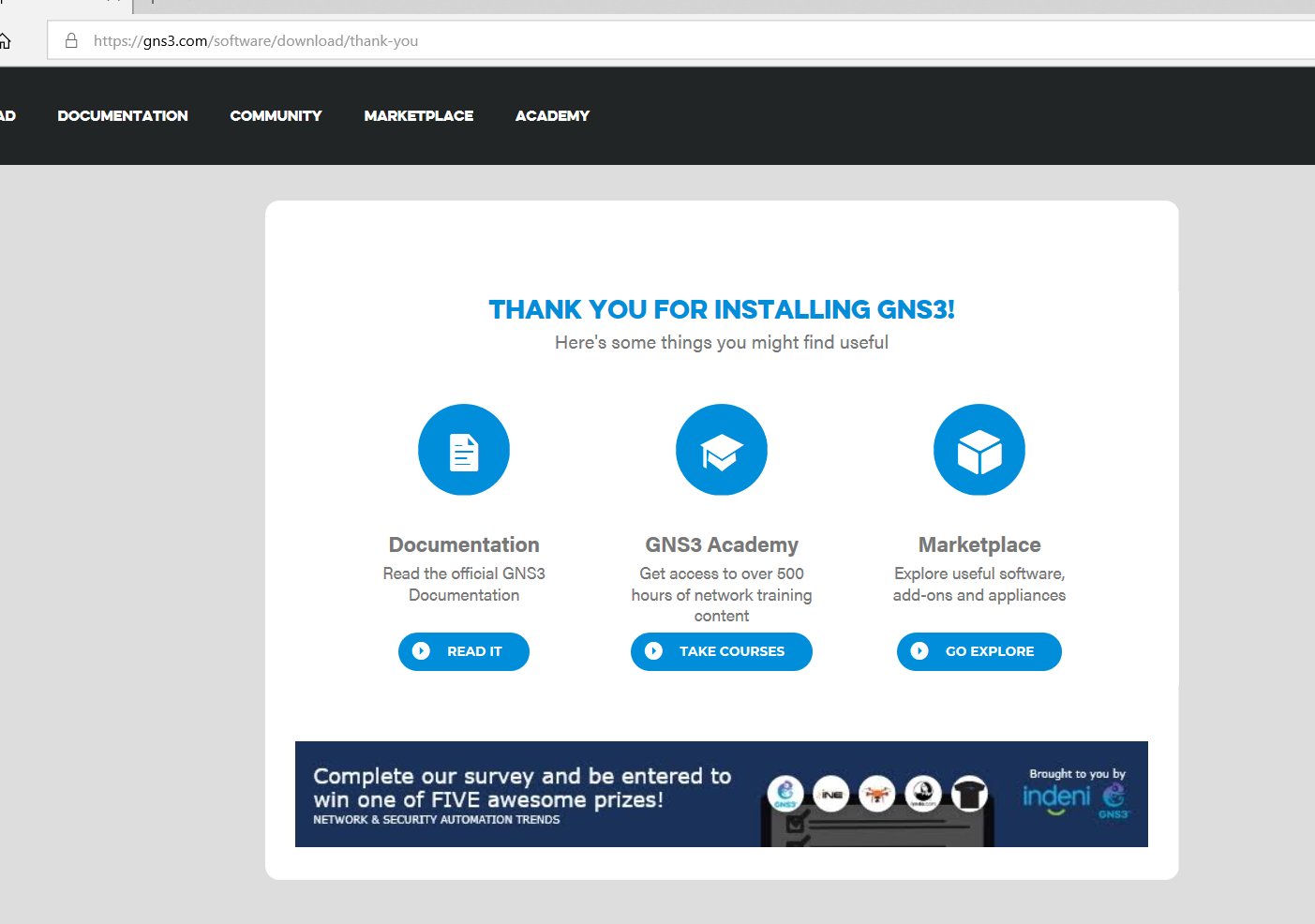Click 'Explore useful software, add-ons and appliances' text
This screenshot has height=924, width=1315.
click(979, 584)
